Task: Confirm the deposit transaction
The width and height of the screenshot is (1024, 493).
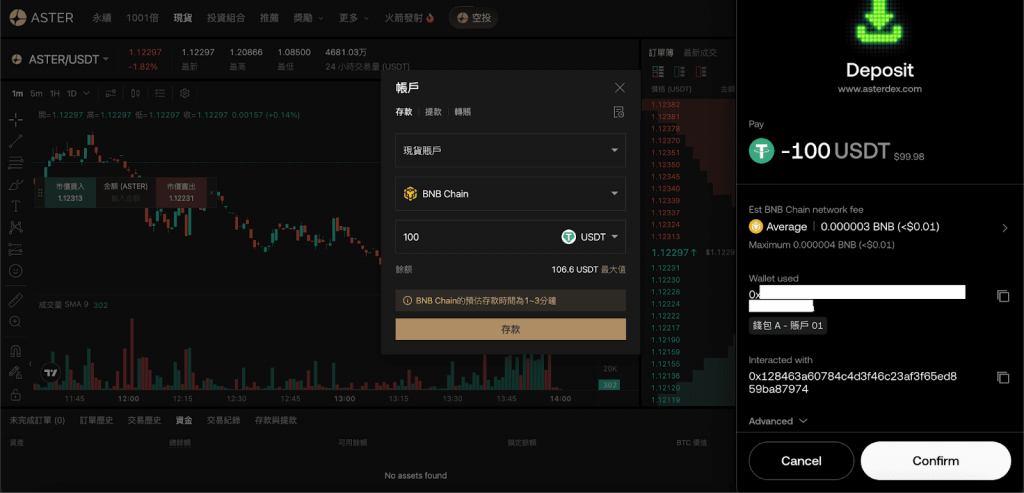Action: pos(935,461)
